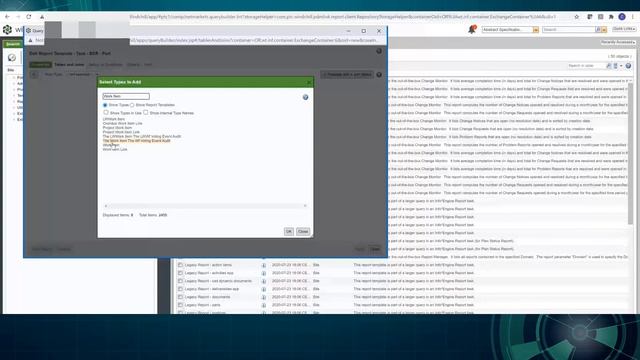Click horizontal scrollbar in type list
Screen dimensions: 640x360
[205, 206]
